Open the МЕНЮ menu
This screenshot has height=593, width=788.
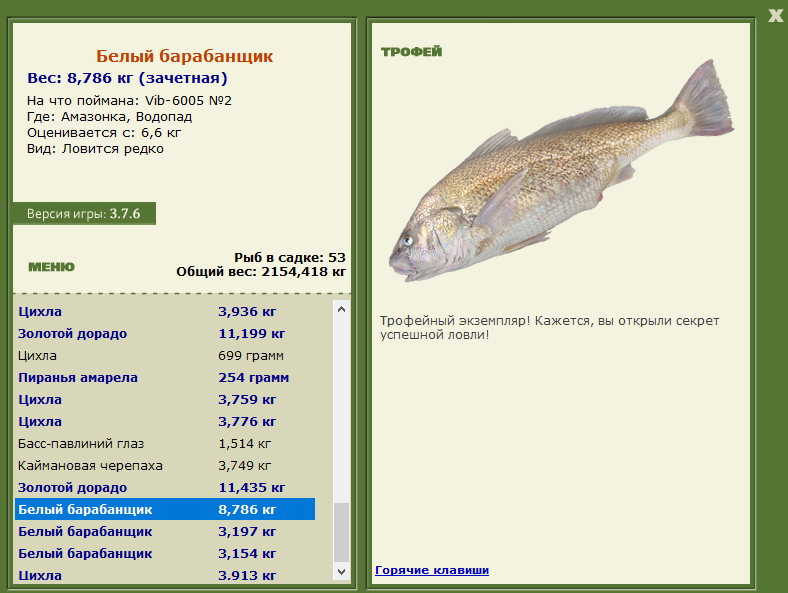click(x=51, y=267)
